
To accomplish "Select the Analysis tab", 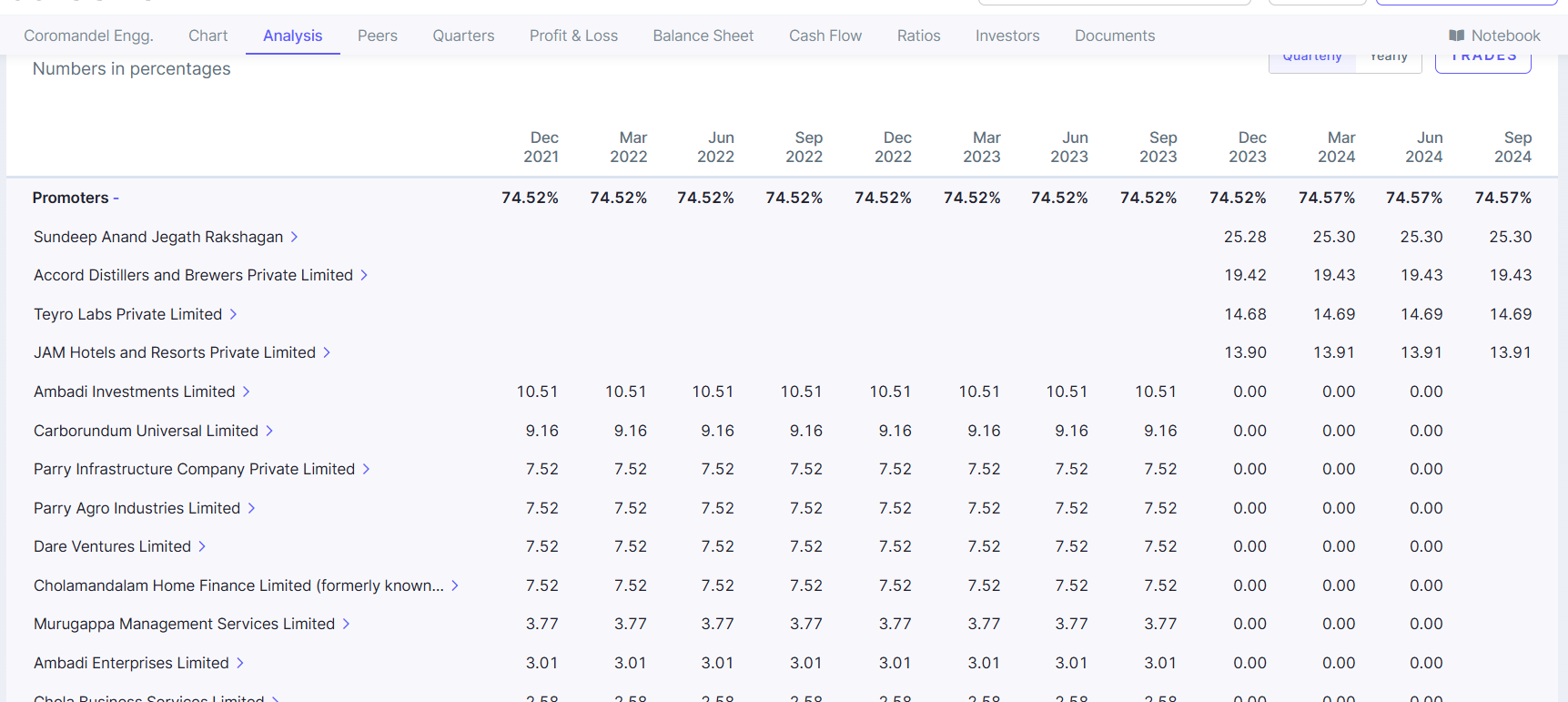I will tap(293, 36).
